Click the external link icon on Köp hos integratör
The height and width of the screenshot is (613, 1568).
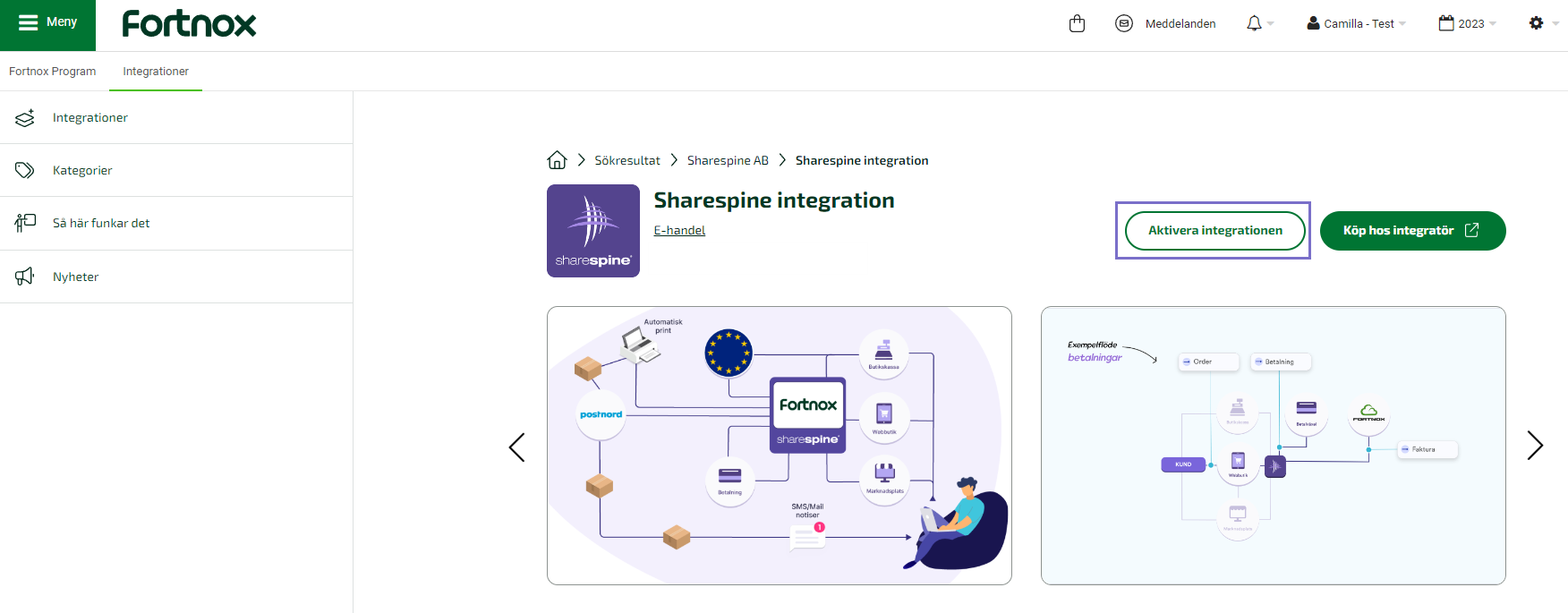(1471, 231)
